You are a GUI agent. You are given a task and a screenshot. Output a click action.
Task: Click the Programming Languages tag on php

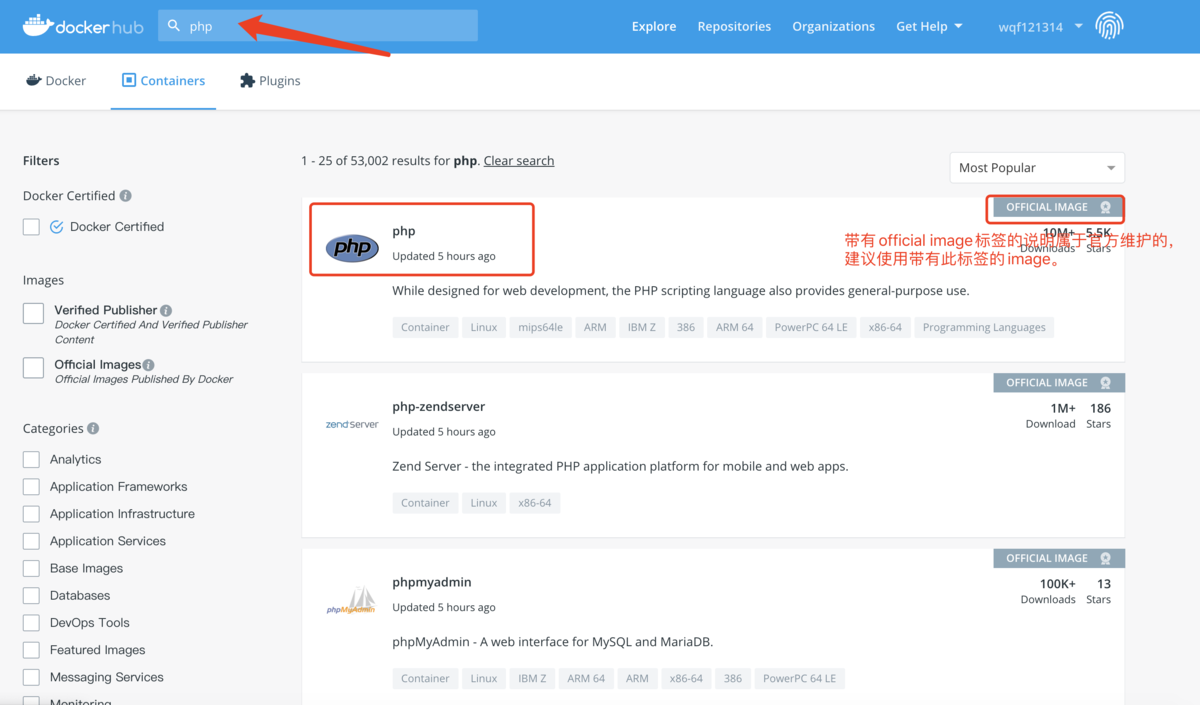point(984,327)
